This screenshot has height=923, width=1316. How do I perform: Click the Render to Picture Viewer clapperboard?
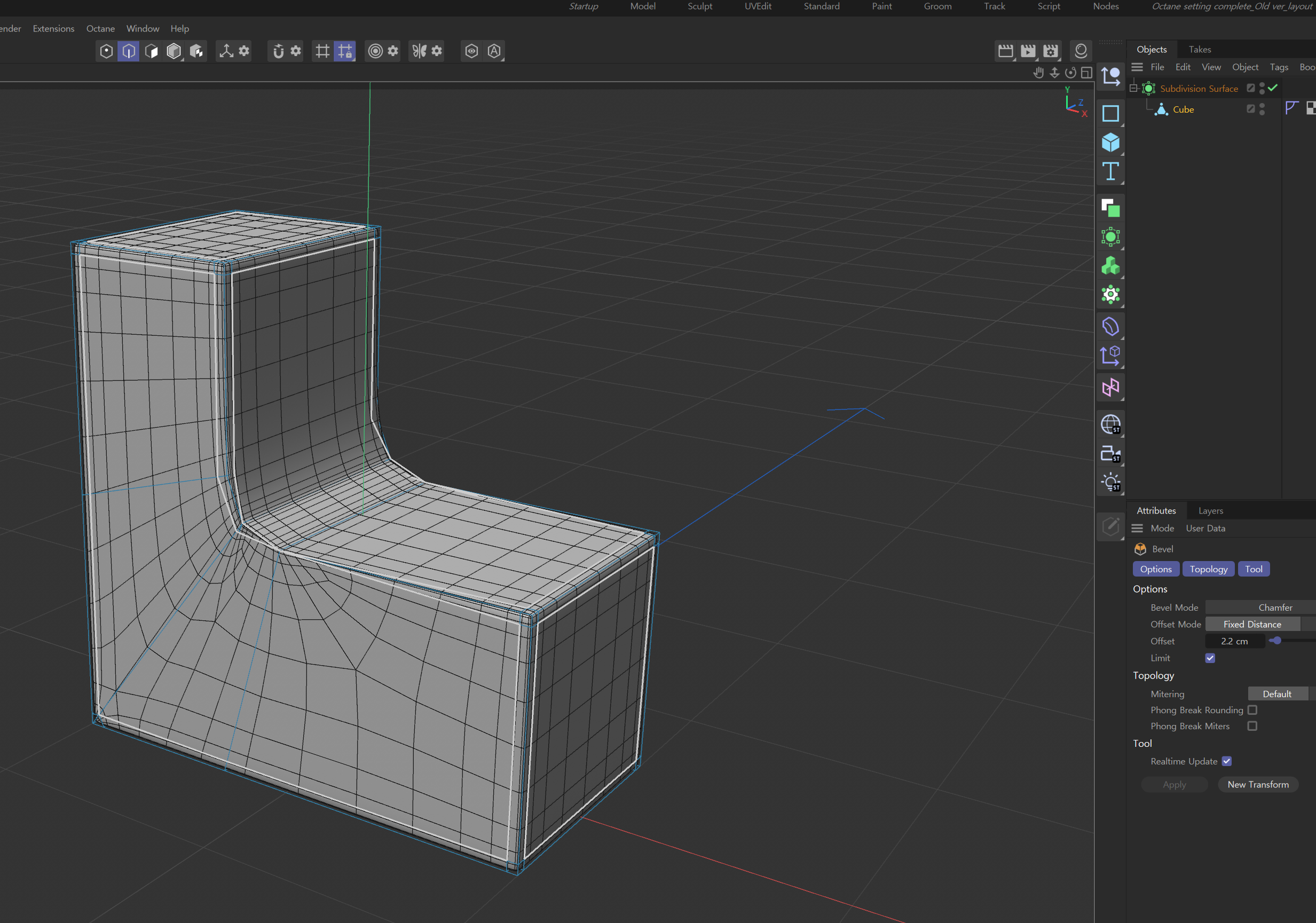pyautogui.click(x=1028, y=51)
